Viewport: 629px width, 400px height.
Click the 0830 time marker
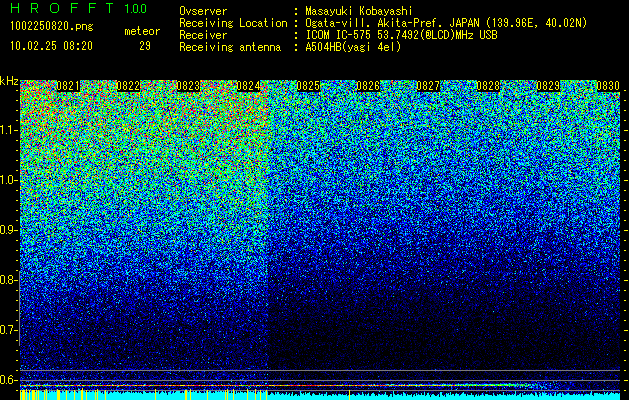click(x=608, y=86)
